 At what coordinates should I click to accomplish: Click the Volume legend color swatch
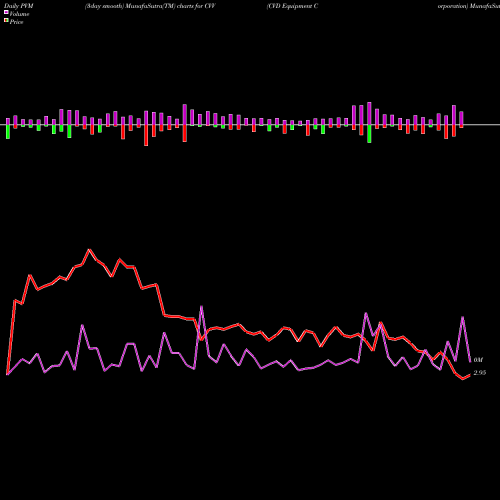coord(6,13)
